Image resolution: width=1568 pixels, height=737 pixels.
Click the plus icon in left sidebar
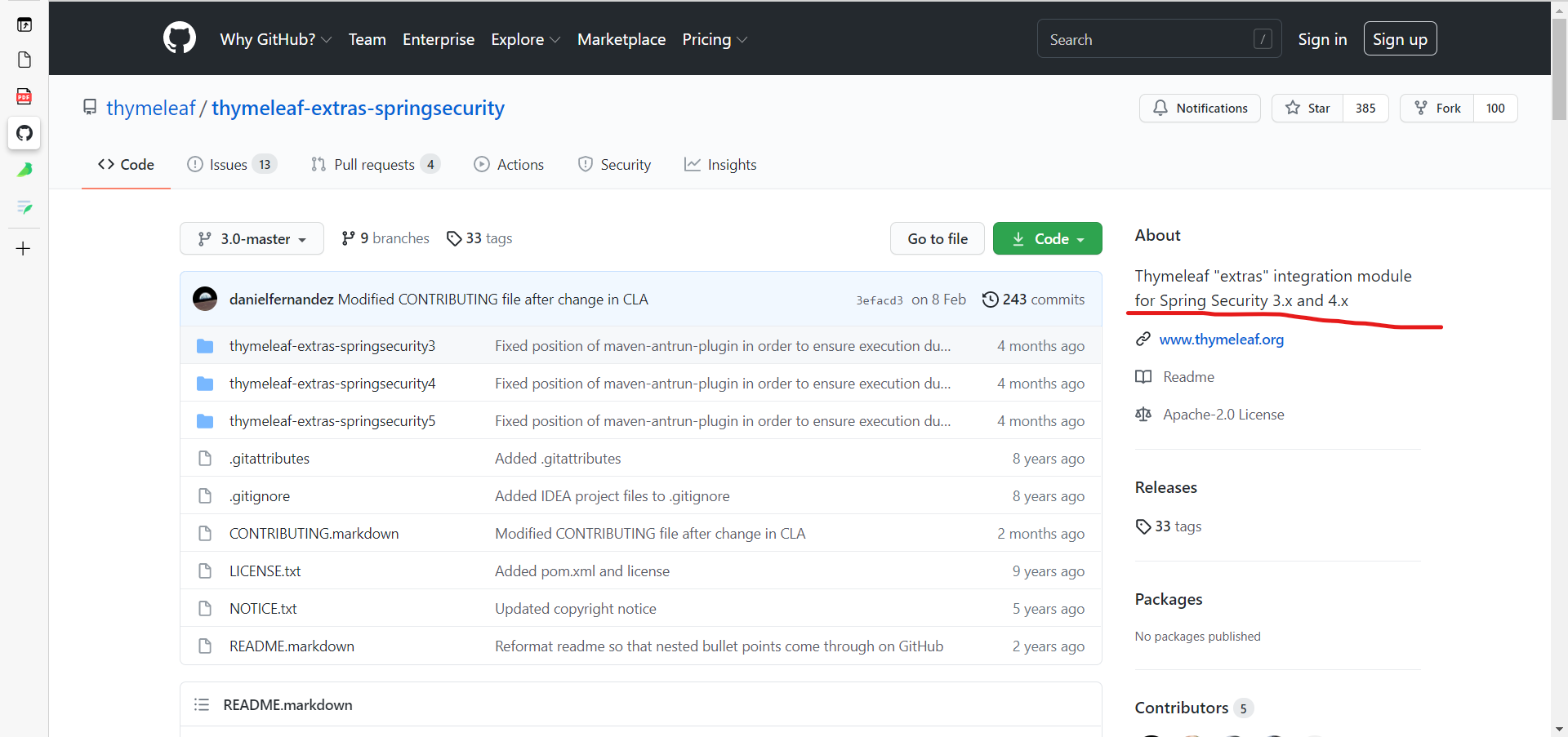point(24,248)
